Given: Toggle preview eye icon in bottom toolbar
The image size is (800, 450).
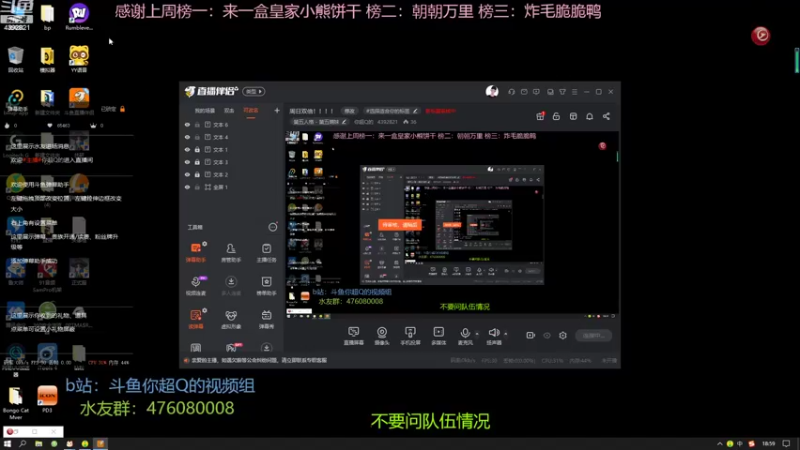Looking at the screenshot, I should [547, 335].
